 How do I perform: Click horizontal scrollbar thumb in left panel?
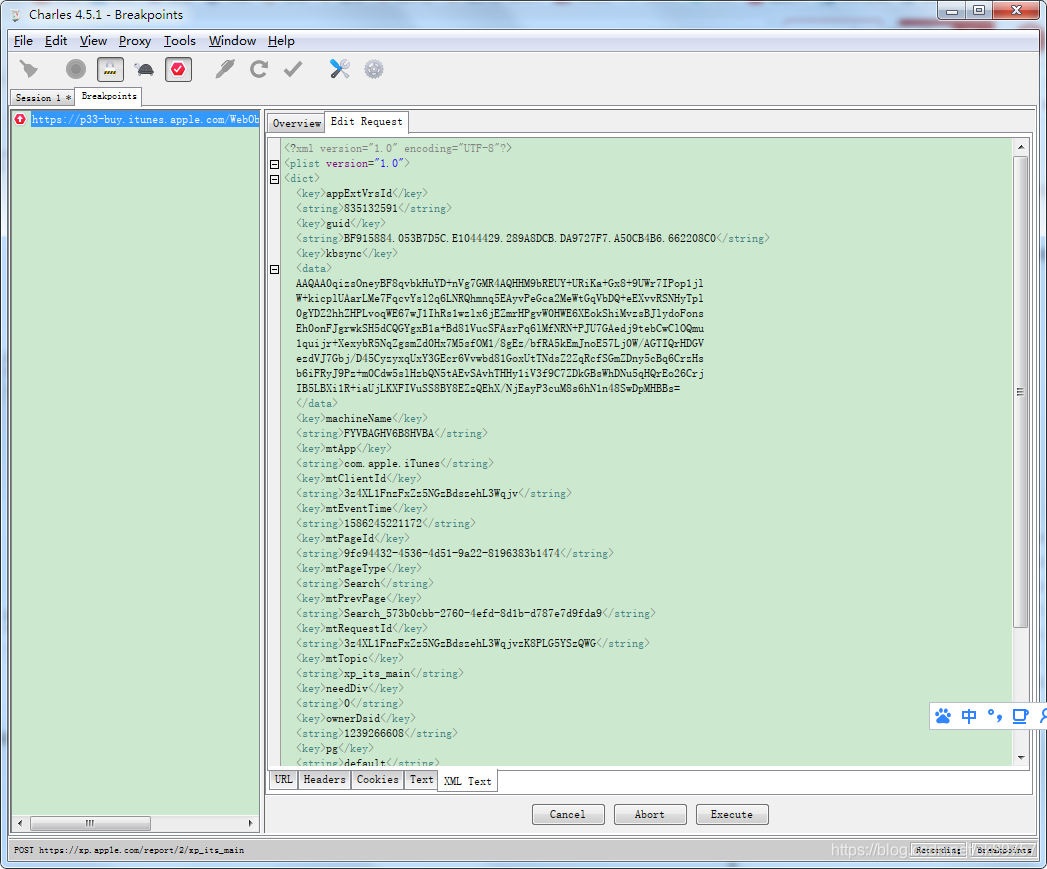coord(90,823)
